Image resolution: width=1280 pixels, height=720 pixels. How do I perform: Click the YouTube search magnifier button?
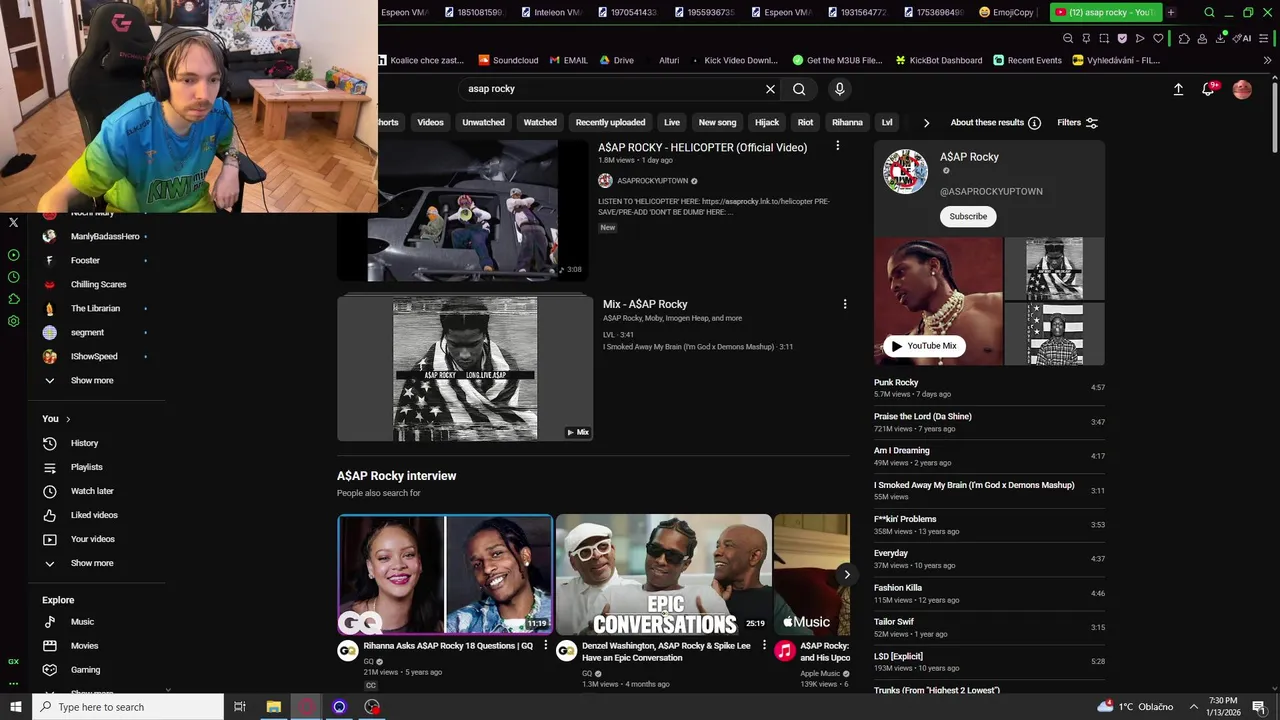pos(799,89)
